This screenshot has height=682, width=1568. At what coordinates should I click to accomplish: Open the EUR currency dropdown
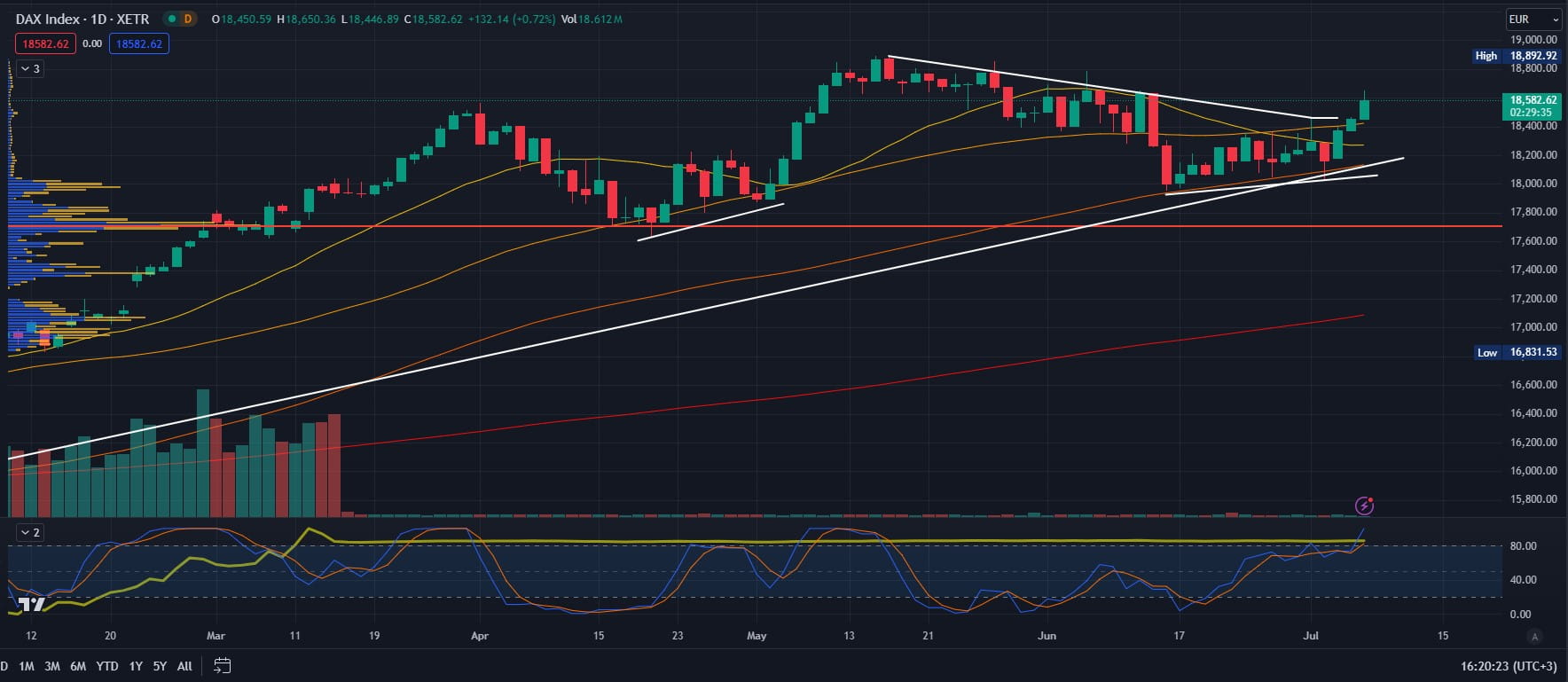tap(1533, 19)
